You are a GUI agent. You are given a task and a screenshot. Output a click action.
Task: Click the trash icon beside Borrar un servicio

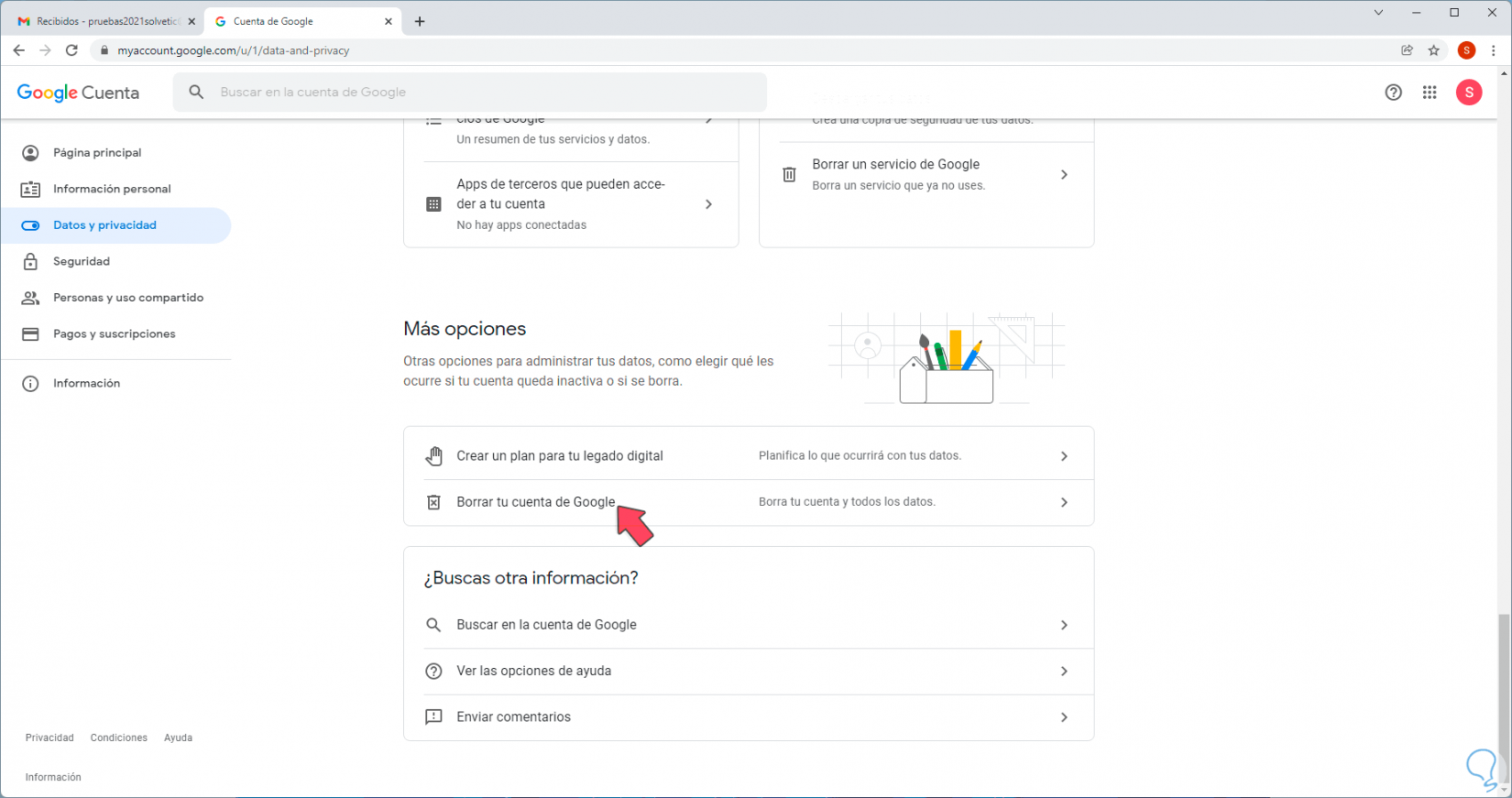click(789, 174)
